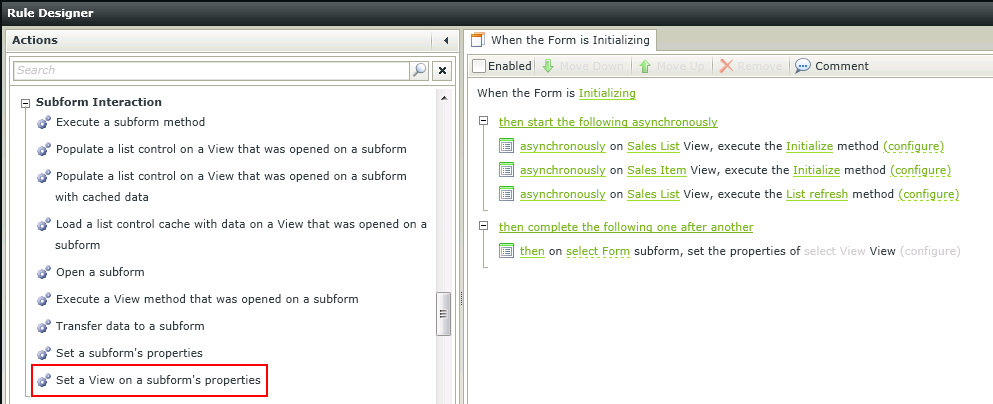Click in the Actions Search field
The height and width of the screenshot is (404, 993).
pyautogui.click(x=212, y=70)
